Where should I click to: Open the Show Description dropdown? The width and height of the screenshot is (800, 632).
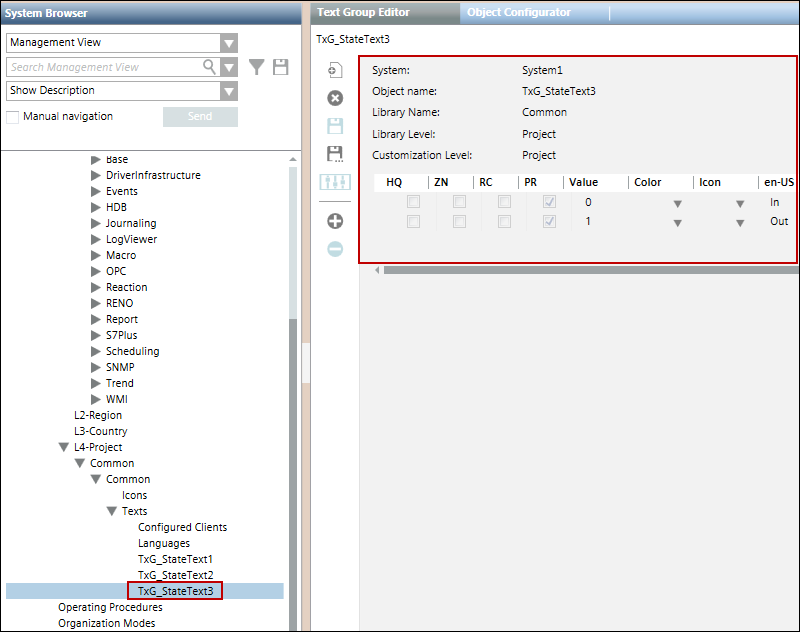[229, 91]
